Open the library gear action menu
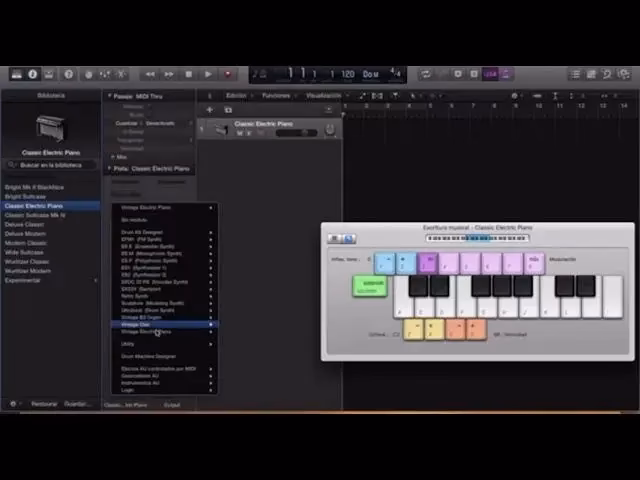Viewport: 640px width, 480px height. tap(13, 404)
